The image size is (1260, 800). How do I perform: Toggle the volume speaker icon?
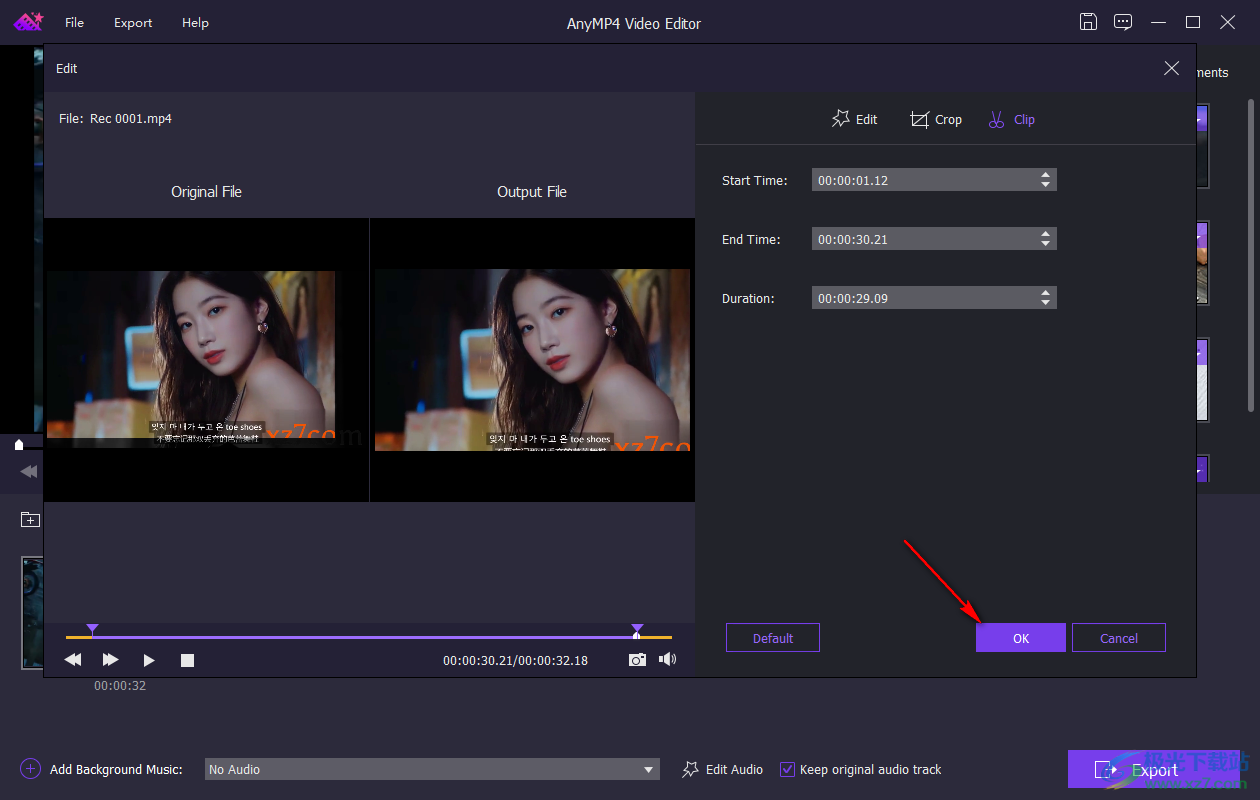point(667,659)
